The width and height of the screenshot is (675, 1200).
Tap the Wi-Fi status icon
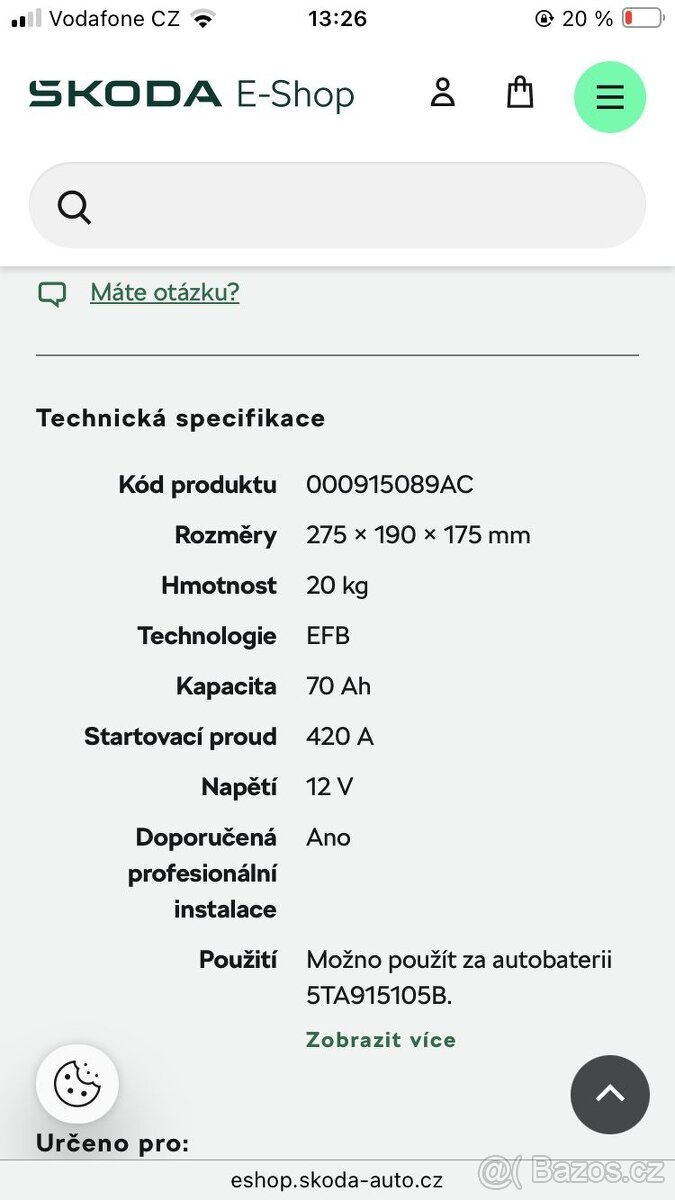(x=204, y=18)
